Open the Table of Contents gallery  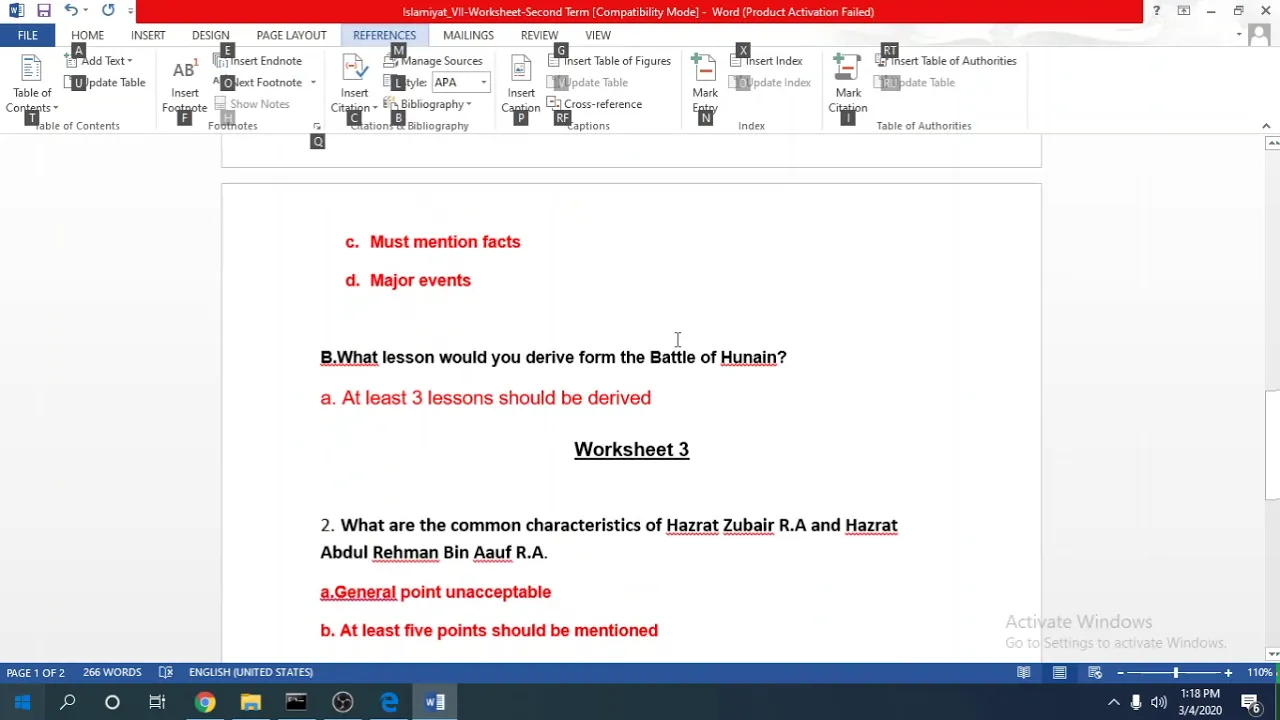pyautogui.click(x=32, y=85)
